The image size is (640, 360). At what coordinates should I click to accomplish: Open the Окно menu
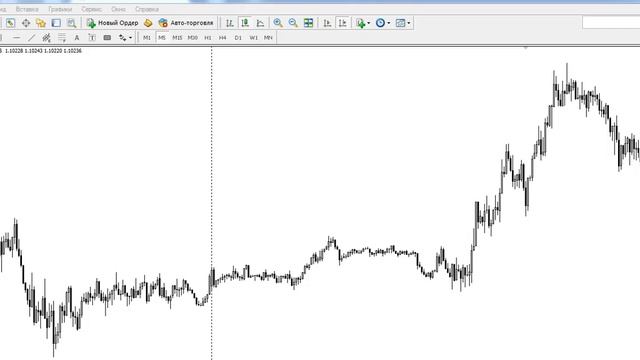[x=118, y=9]
